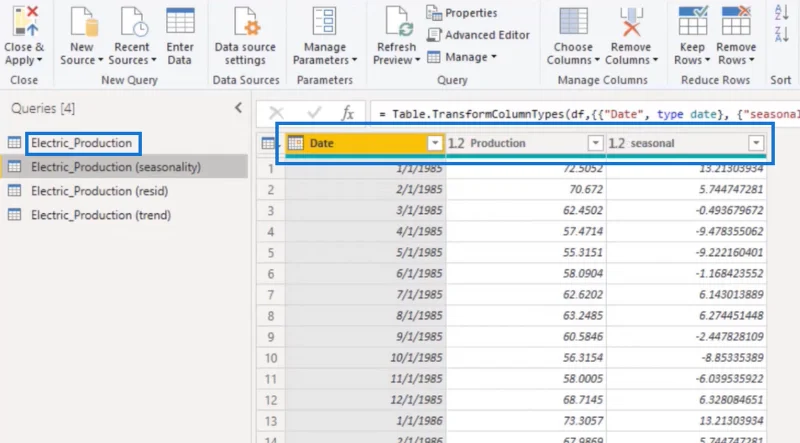Cancel formula edit with X icon
Image resolution: width=800 pixels, height=443 pixels.
point(277,113)
